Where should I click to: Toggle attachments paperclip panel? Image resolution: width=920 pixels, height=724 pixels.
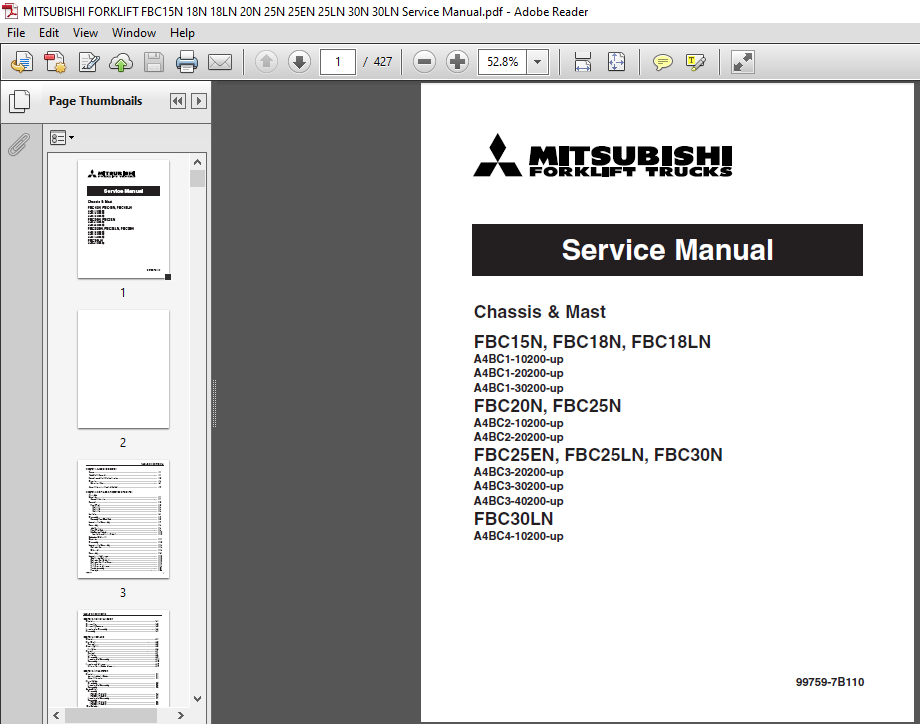[x=19, y=144]
